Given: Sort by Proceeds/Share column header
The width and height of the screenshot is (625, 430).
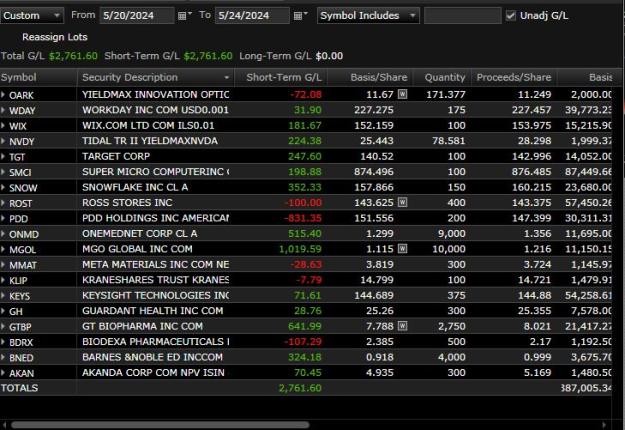Looking at the screenshot, I should 514,77.
